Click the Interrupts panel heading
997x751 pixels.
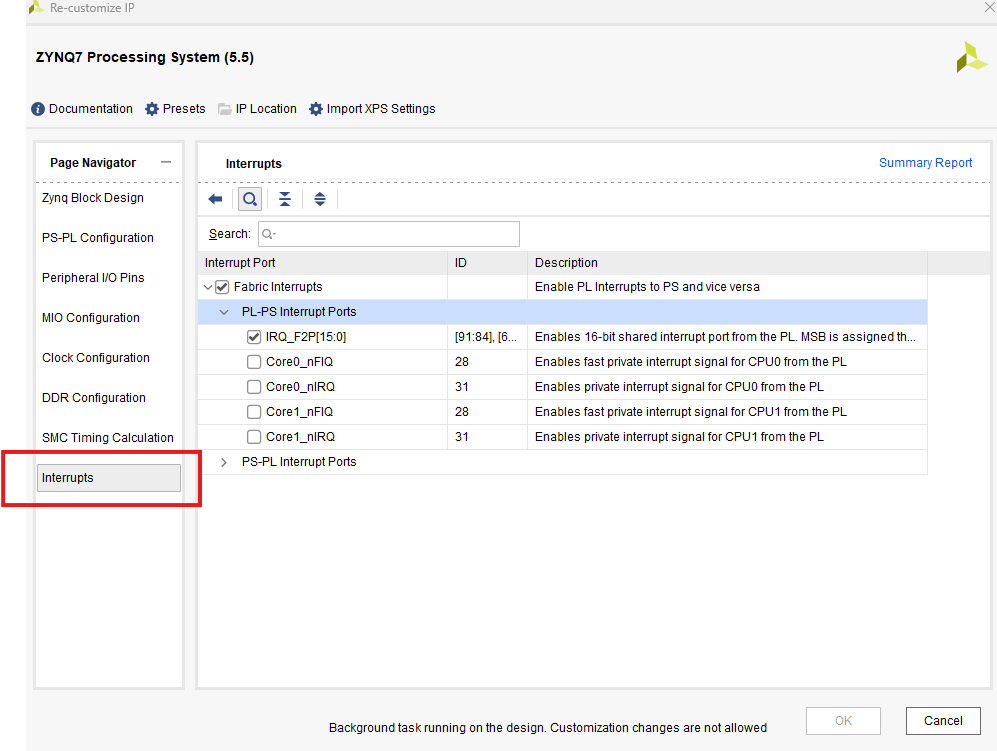click(x=254, y=164)
